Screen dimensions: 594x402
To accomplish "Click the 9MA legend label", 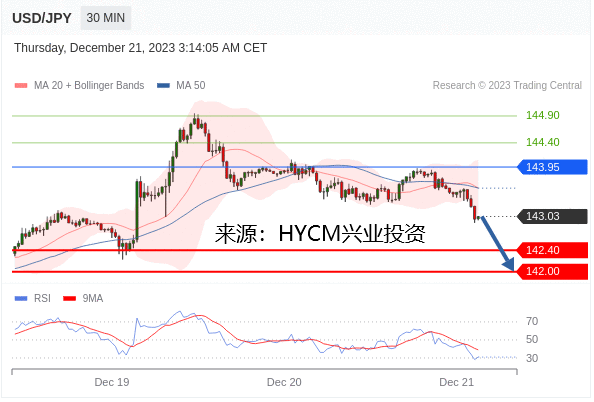I will click(x=93, y=299).
